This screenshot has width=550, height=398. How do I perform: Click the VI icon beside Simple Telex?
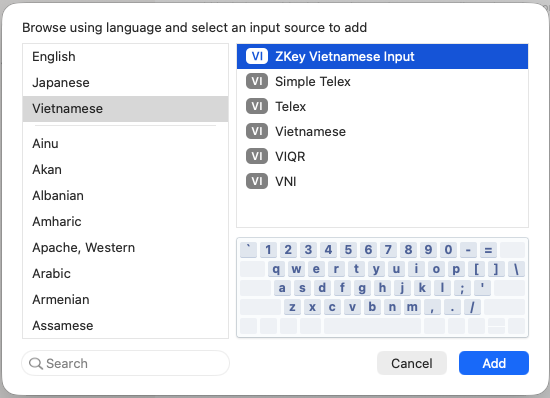257,81
